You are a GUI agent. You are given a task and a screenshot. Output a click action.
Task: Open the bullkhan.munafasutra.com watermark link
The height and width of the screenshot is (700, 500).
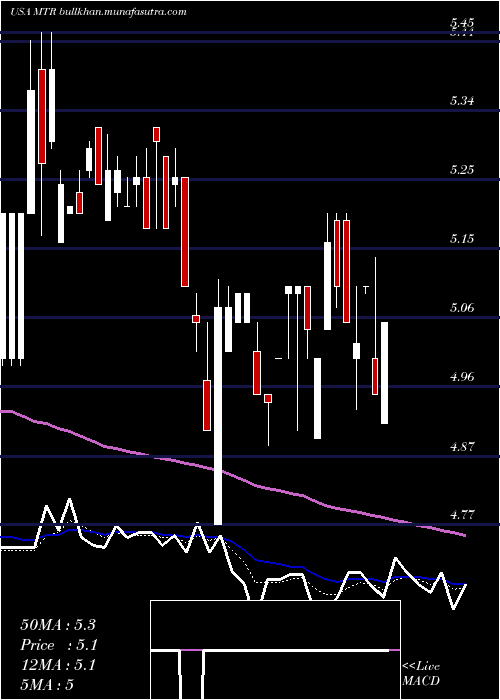[x=123, y=12]
